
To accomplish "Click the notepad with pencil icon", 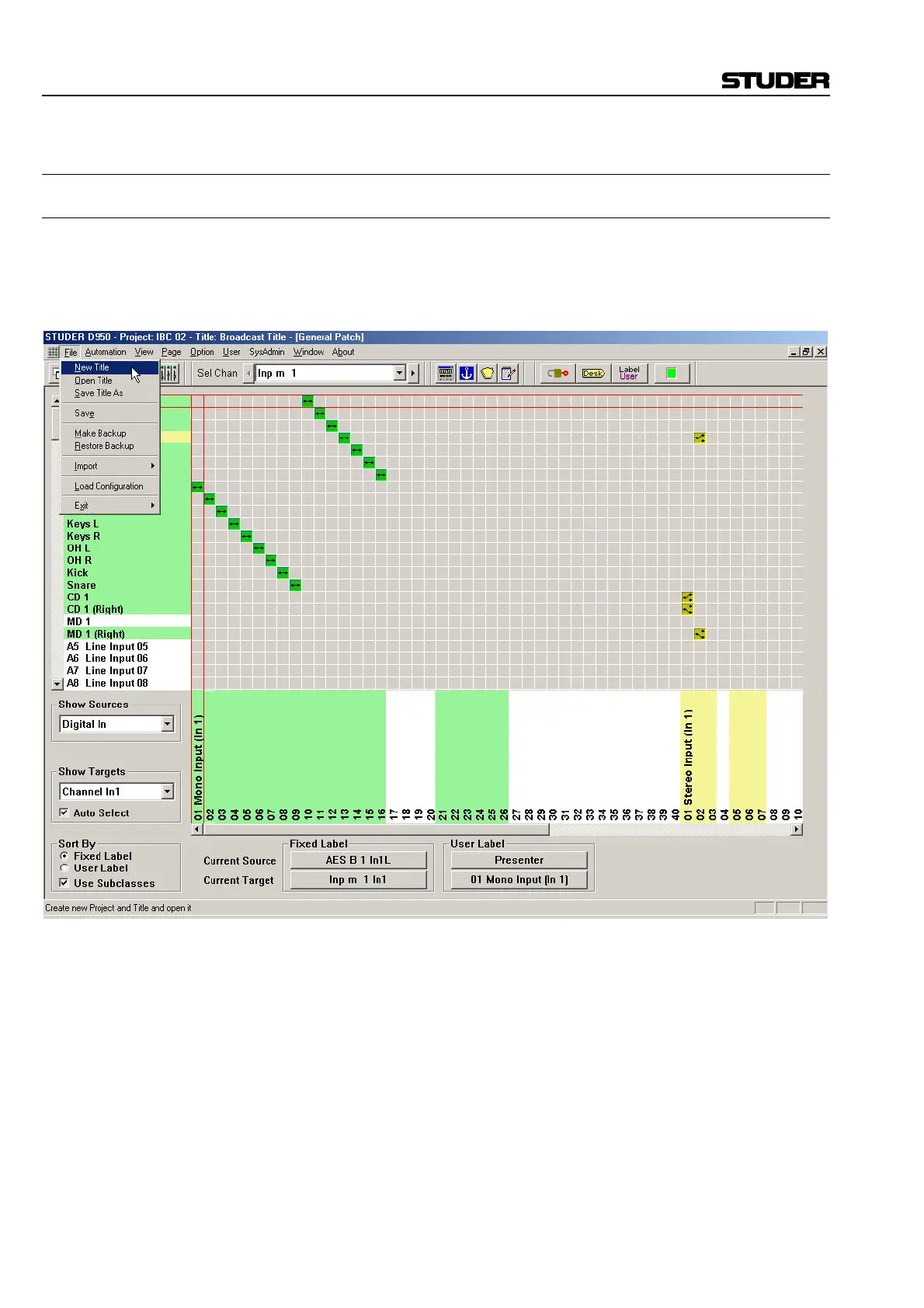I will [509, 374].
